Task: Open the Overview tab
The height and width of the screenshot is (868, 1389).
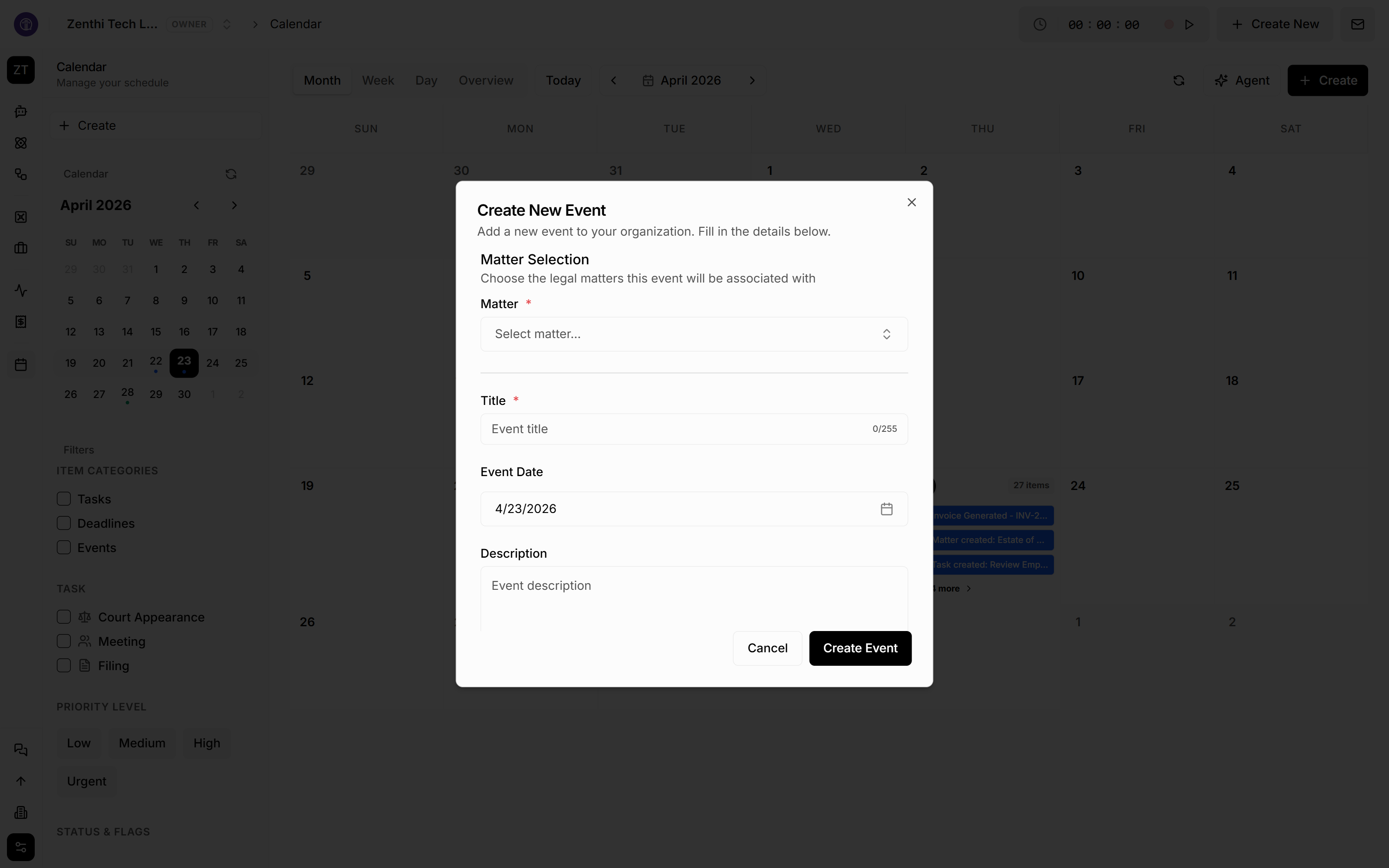Action: tap(486, 80)
